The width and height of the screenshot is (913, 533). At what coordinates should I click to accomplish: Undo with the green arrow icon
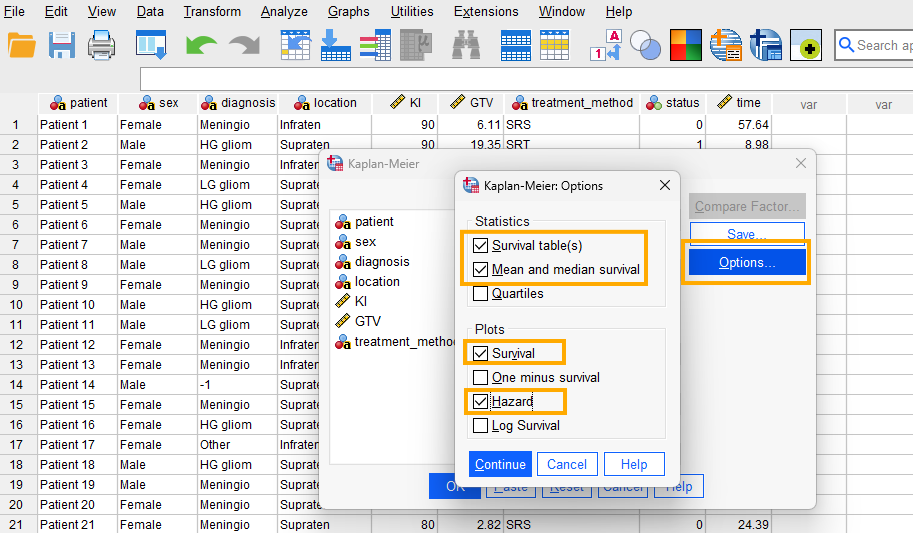click(x=201, y=45)
